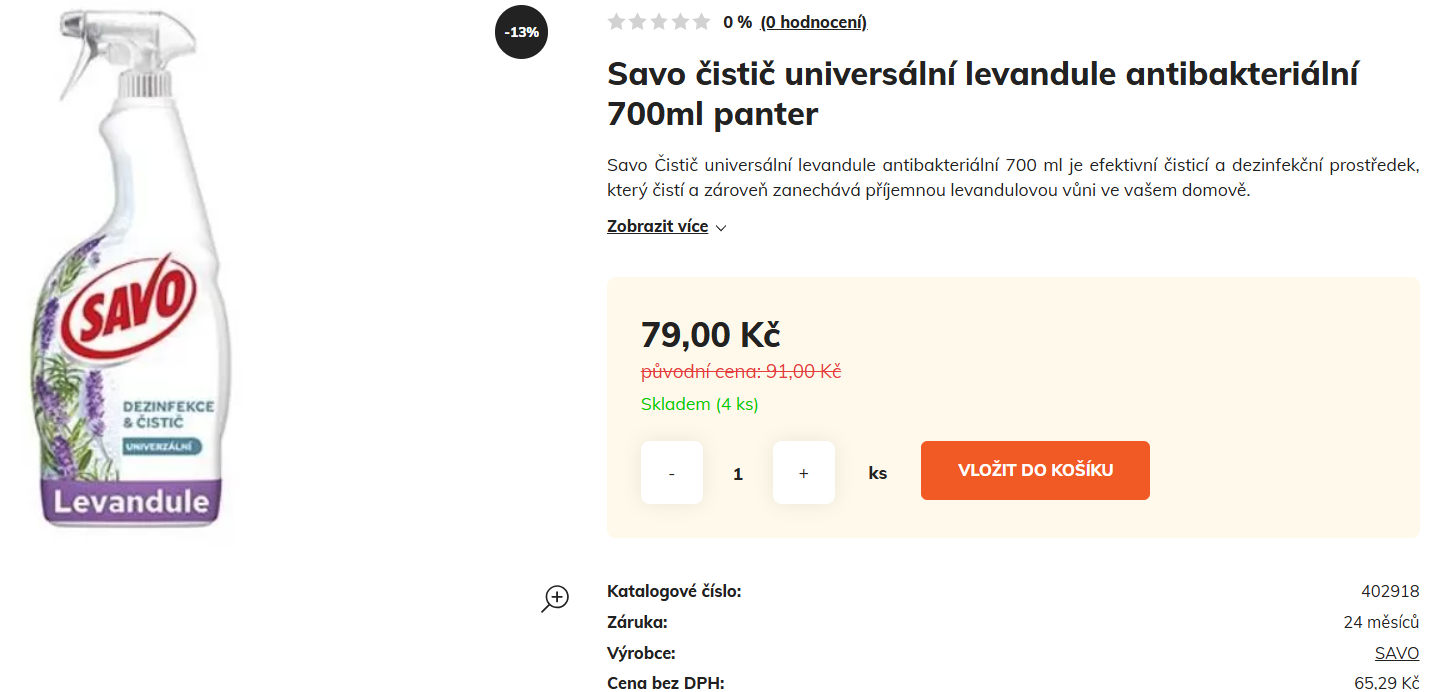Click the 79,00 Kč price
1432x692 pixels.
coord(710,334)
